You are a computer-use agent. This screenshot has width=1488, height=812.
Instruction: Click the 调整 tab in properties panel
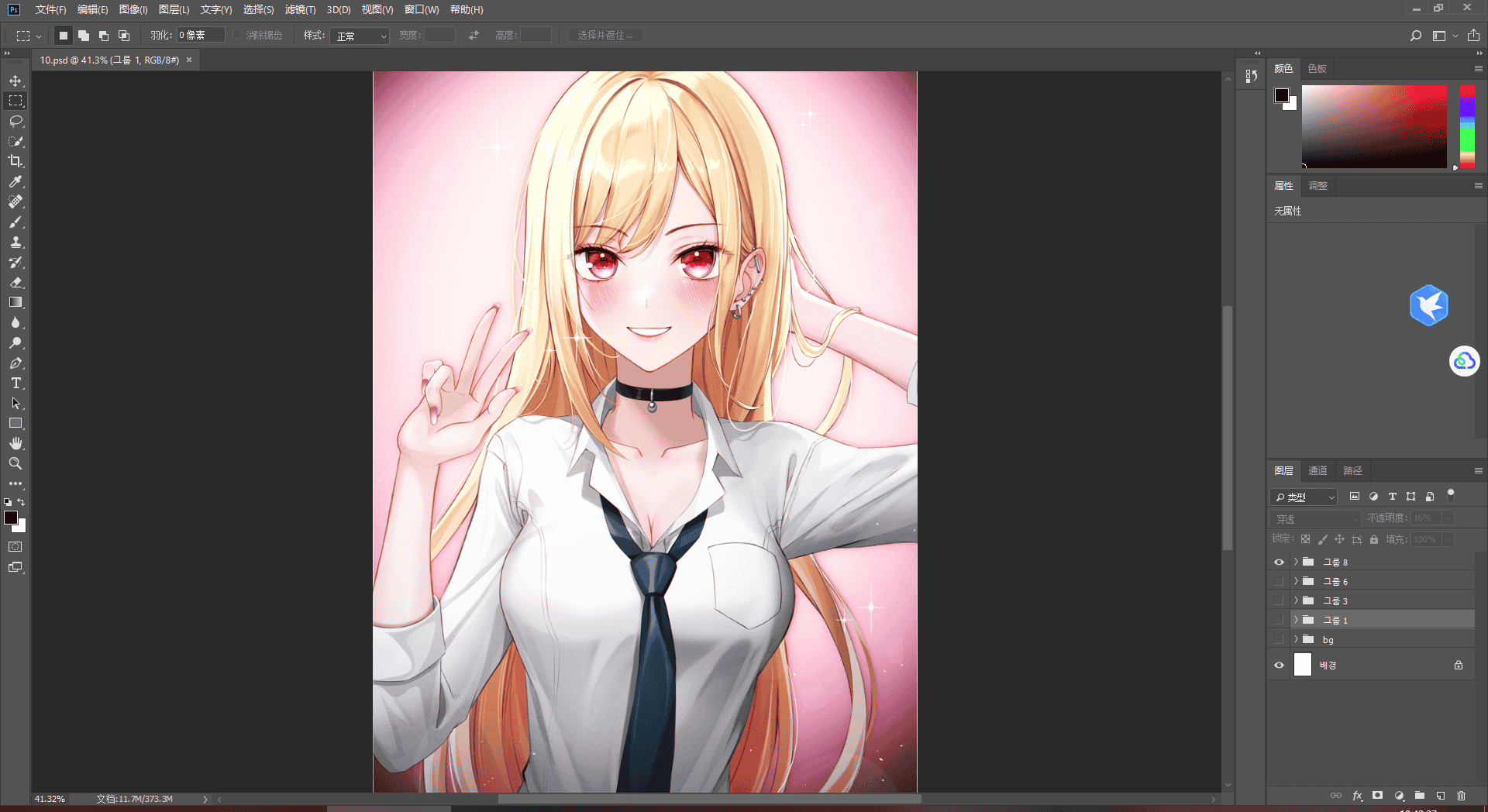[x=1317, y=185]
